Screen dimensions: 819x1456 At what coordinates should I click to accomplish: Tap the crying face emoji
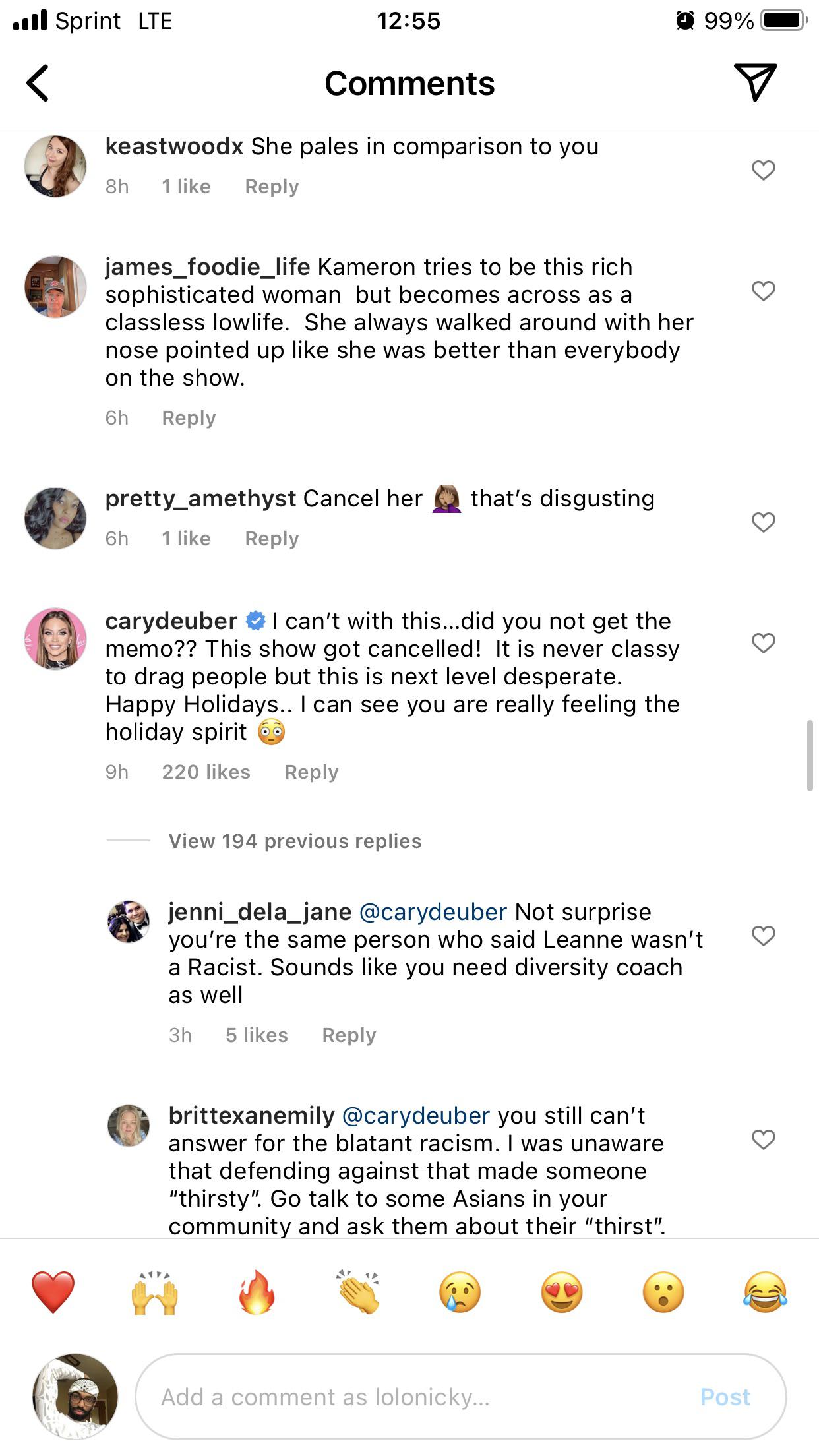point(460,1292)
